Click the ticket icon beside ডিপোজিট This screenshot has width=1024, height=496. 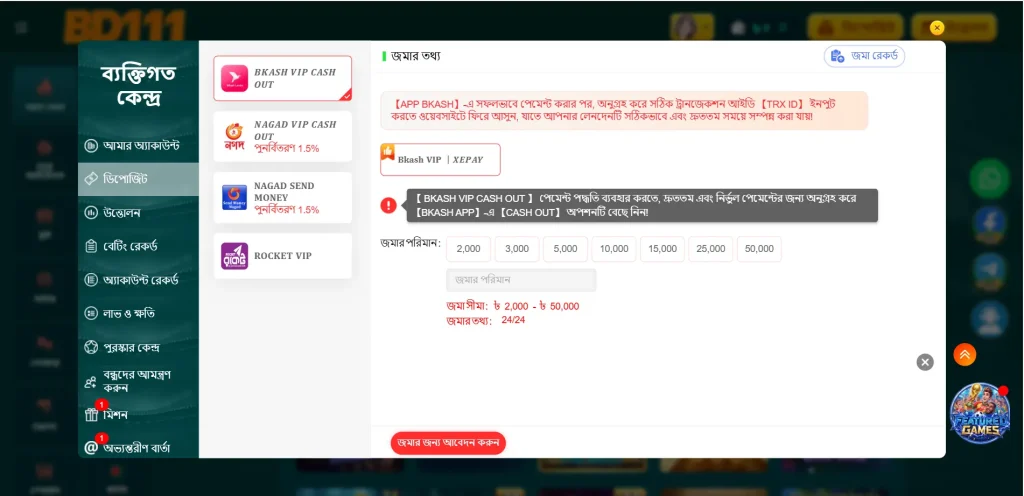pyautogui.click(x=91, y=179)
